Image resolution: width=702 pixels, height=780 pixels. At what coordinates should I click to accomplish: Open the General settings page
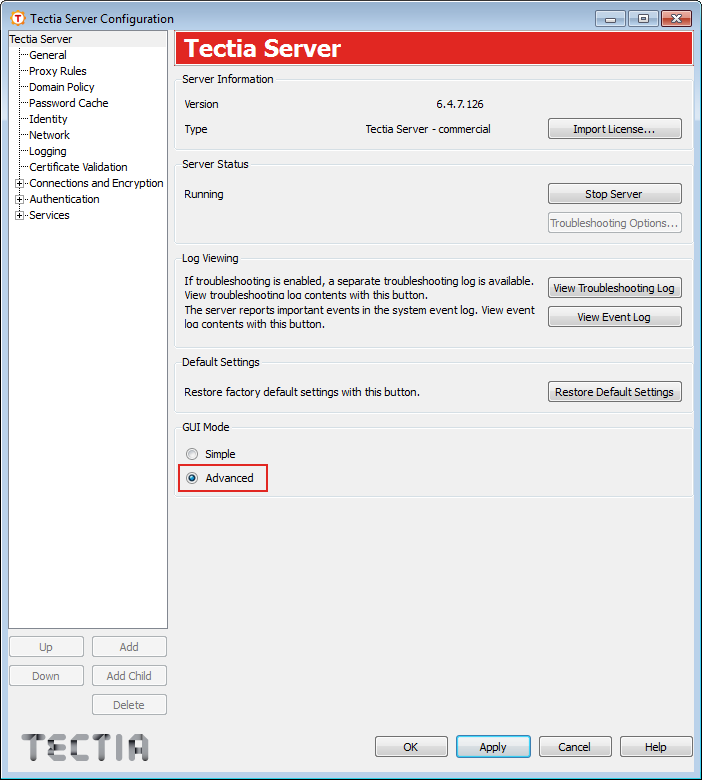[x=48, y=55]
